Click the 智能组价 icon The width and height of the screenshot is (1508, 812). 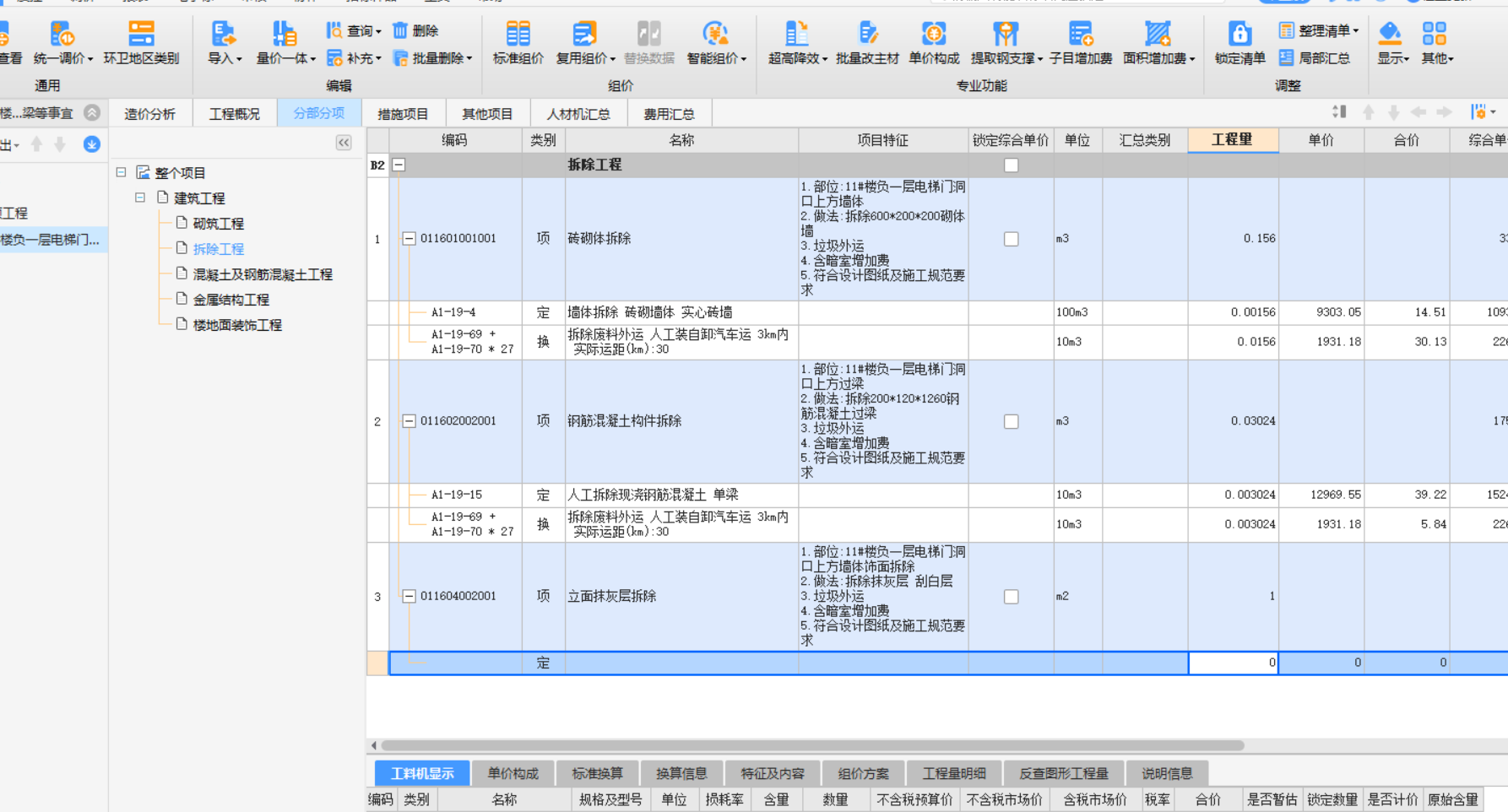pyautogui.click(x=715, y=35)
